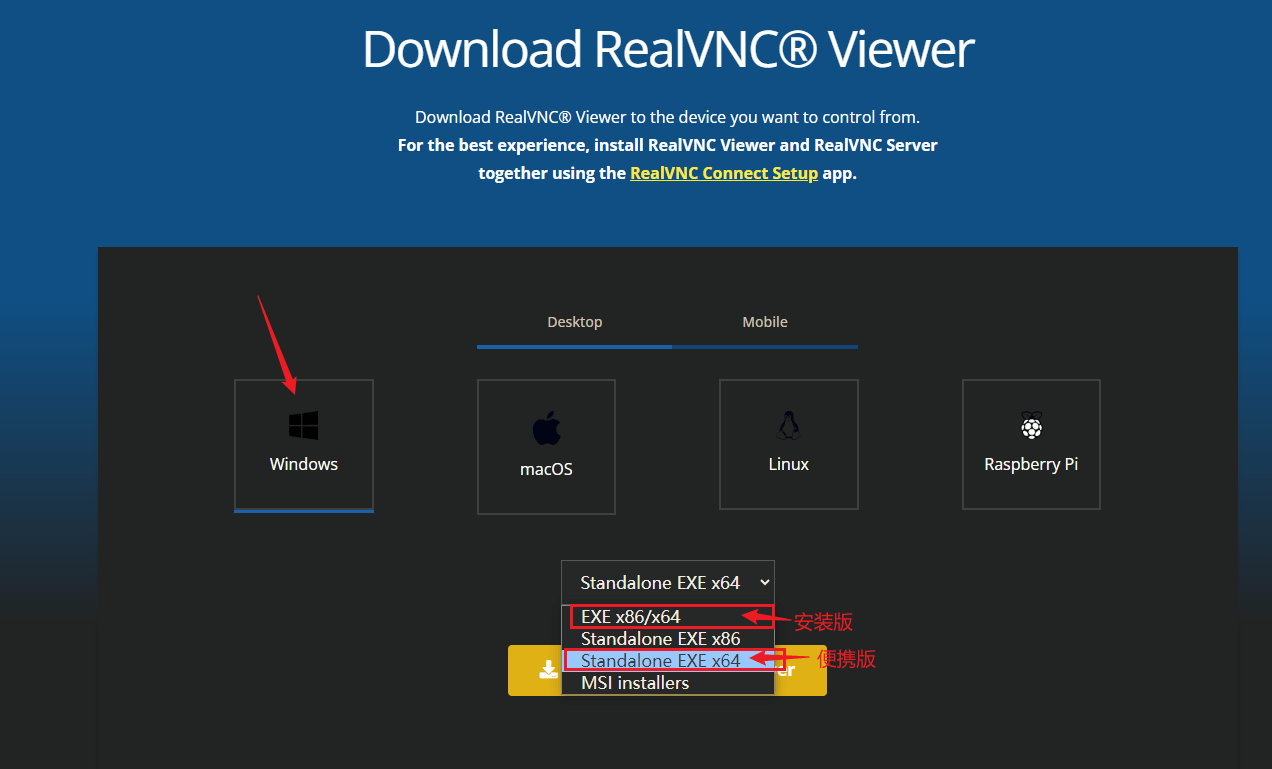The image size is (1272, 769).
Task: Choose MSI installers option
Action: click(667, 683)
